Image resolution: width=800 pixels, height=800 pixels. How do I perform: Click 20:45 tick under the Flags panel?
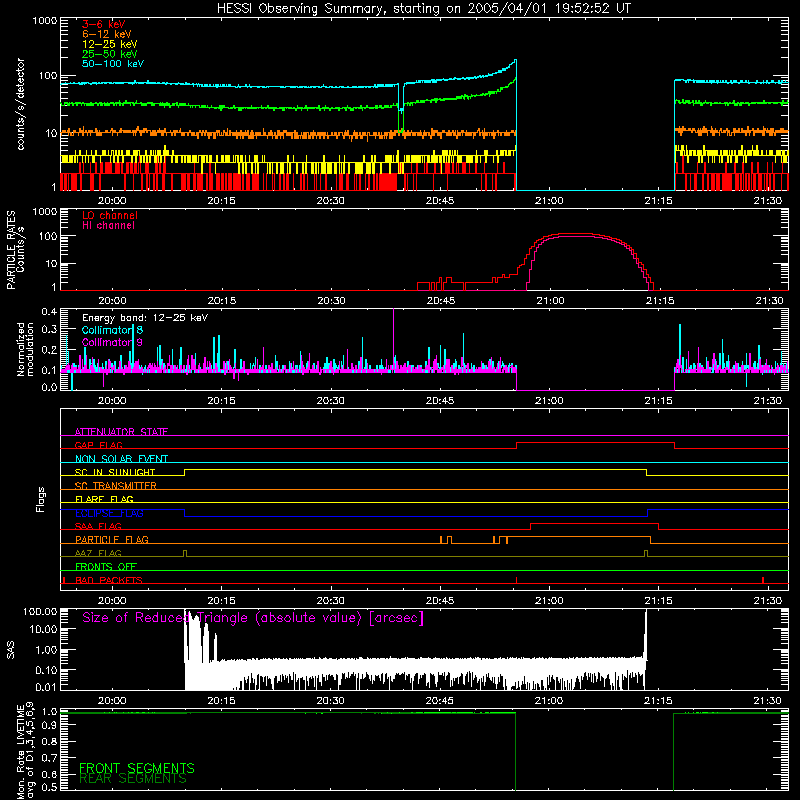click(x=440, y=601)
